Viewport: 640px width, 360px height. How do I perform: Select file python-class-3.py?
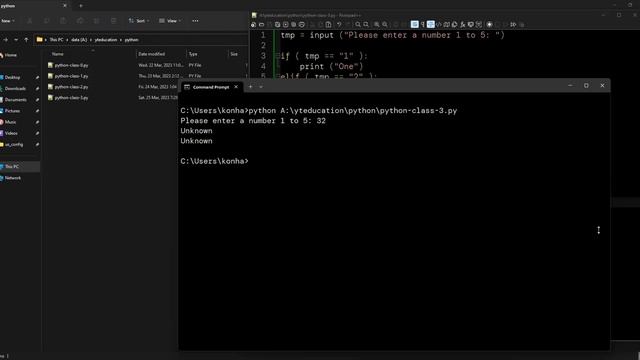click(x=68, y=98)
